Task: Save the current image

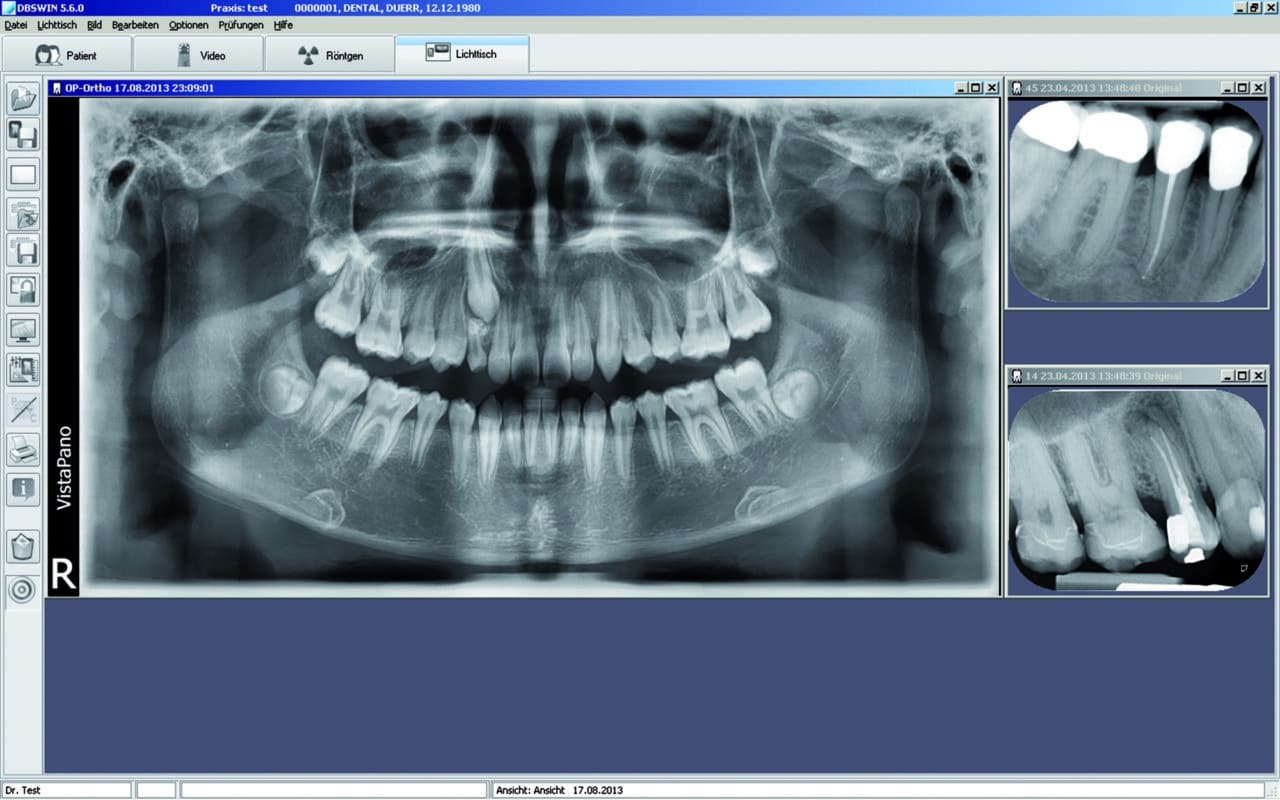Action: click(23, 135)
